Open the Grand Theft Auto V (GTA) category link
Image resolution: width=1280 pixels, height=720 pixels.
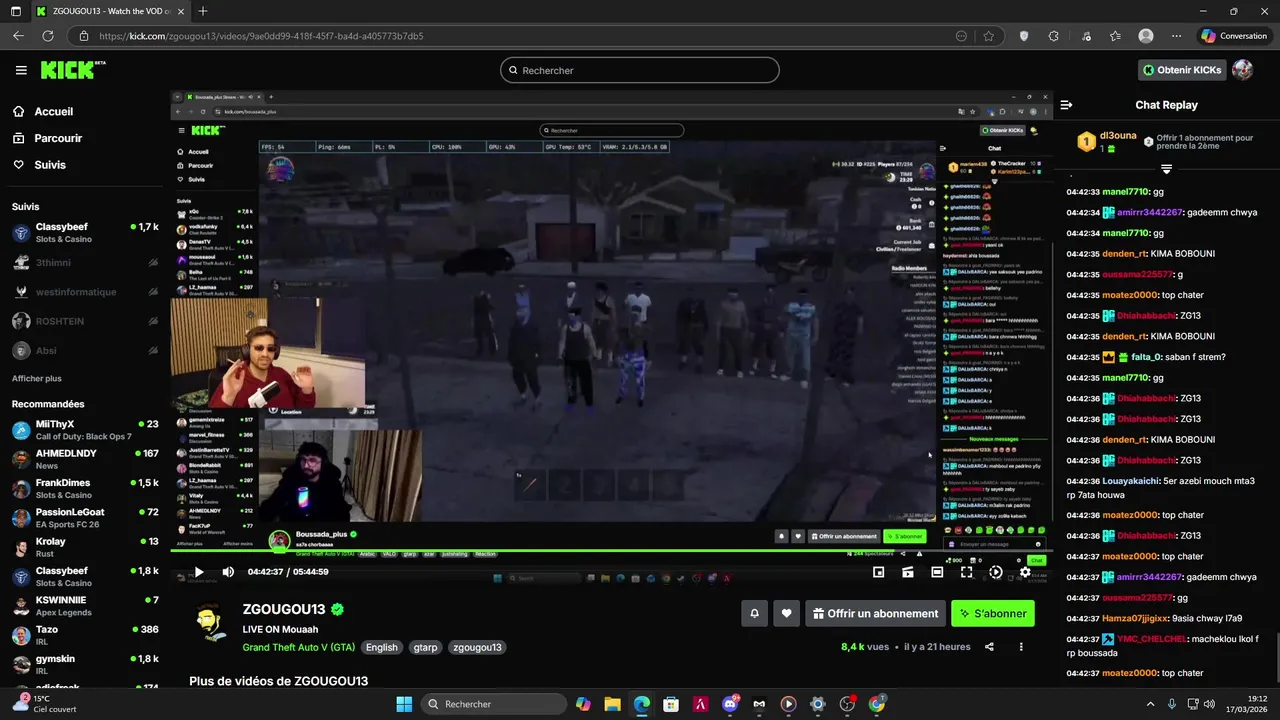click(298, 647)
